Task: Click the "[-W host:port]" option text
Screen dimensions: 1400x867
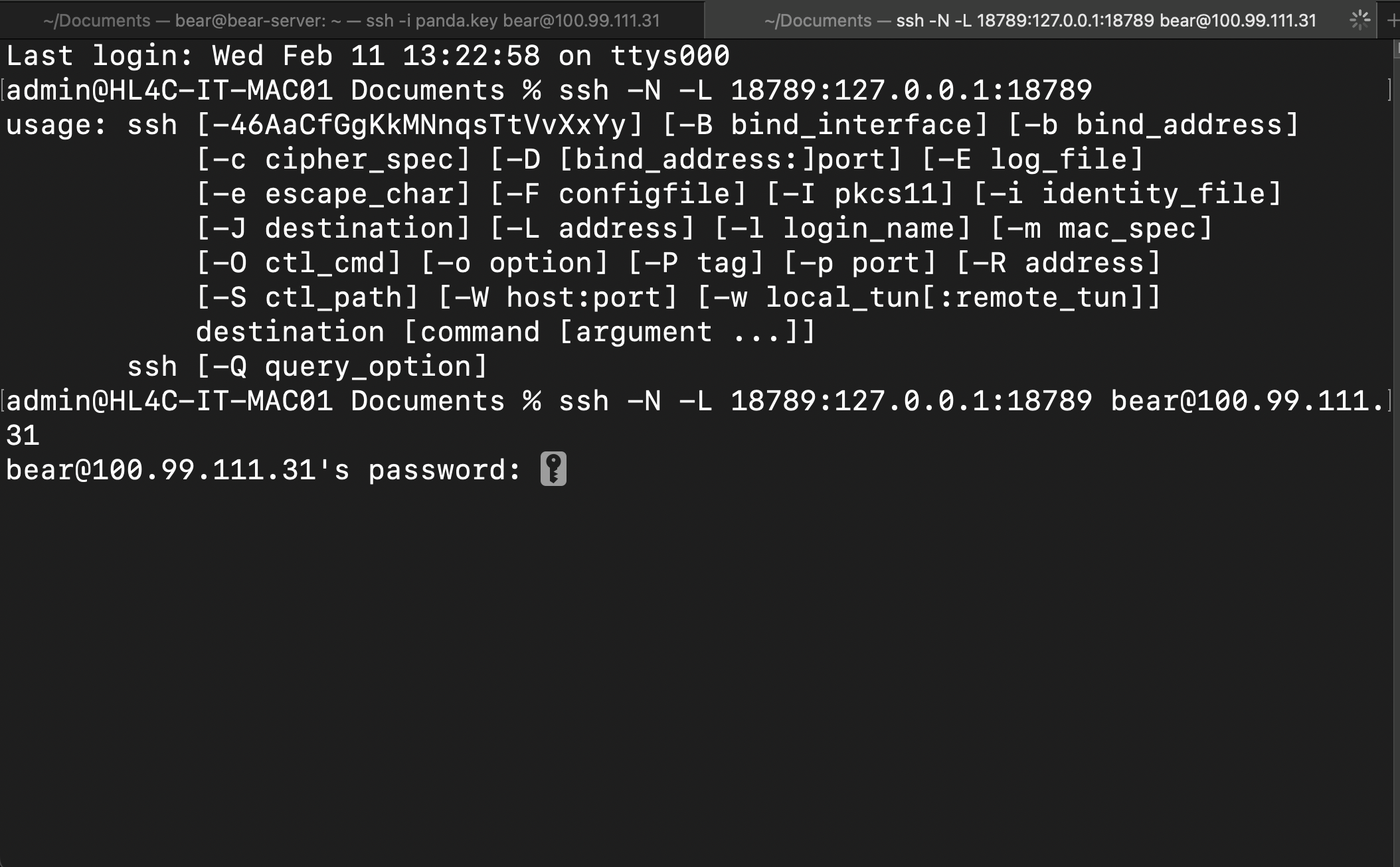Action: click(x=558, y=297)
